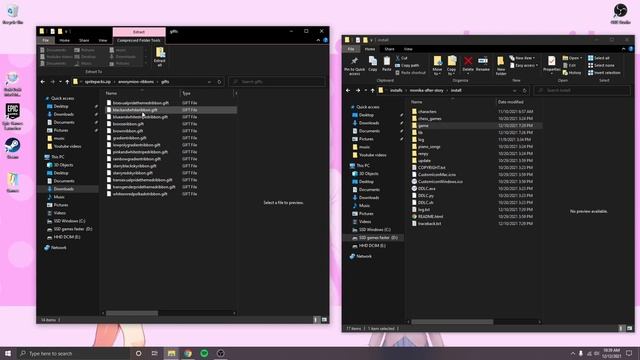Image resolution: width=640 pixels, height=360 pixels.
Task: Open Steam desktop shortcut
Action: pos(13,148)
